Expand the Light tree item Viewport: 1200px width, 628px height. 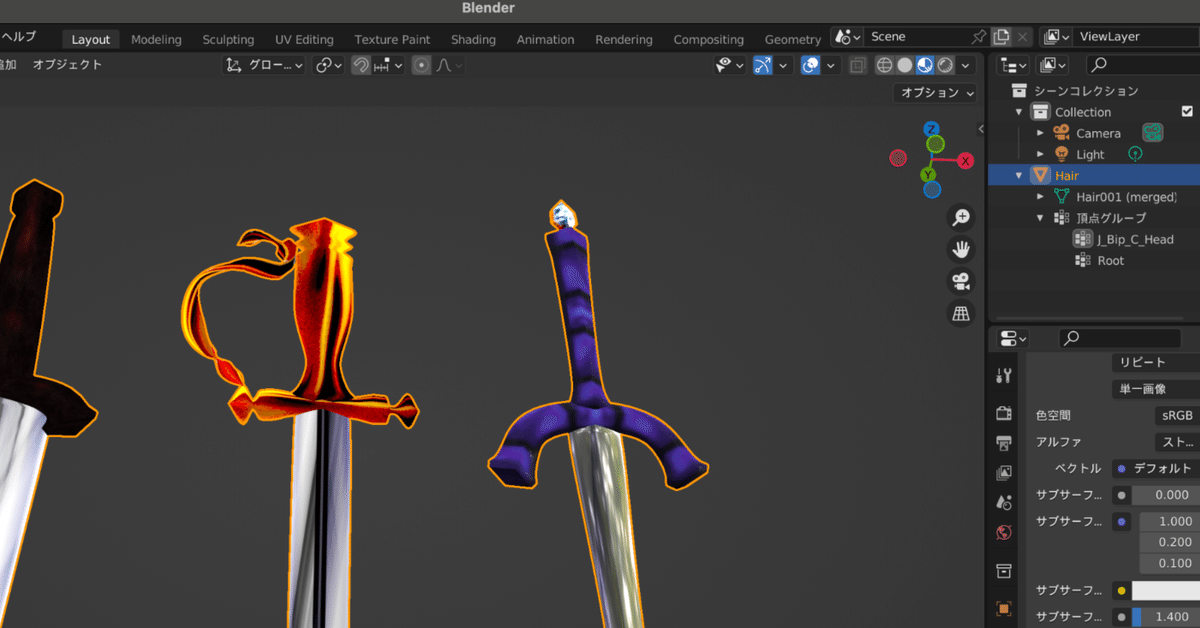coord(1040,154)
